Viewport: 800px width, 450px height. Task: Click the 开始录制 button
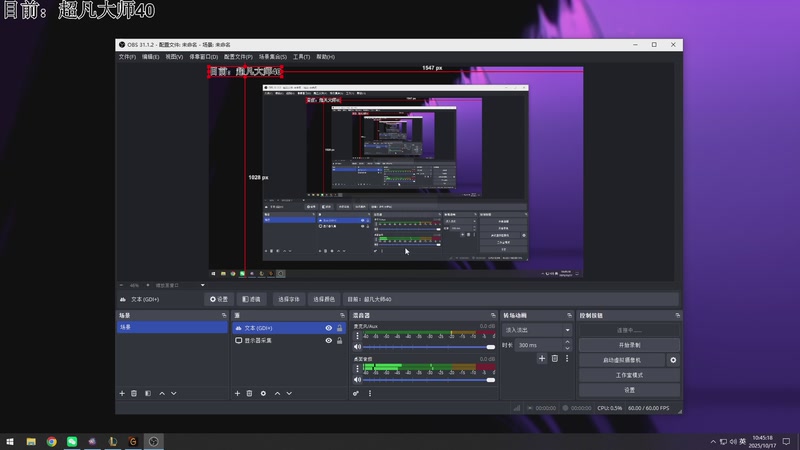(629, 345)
